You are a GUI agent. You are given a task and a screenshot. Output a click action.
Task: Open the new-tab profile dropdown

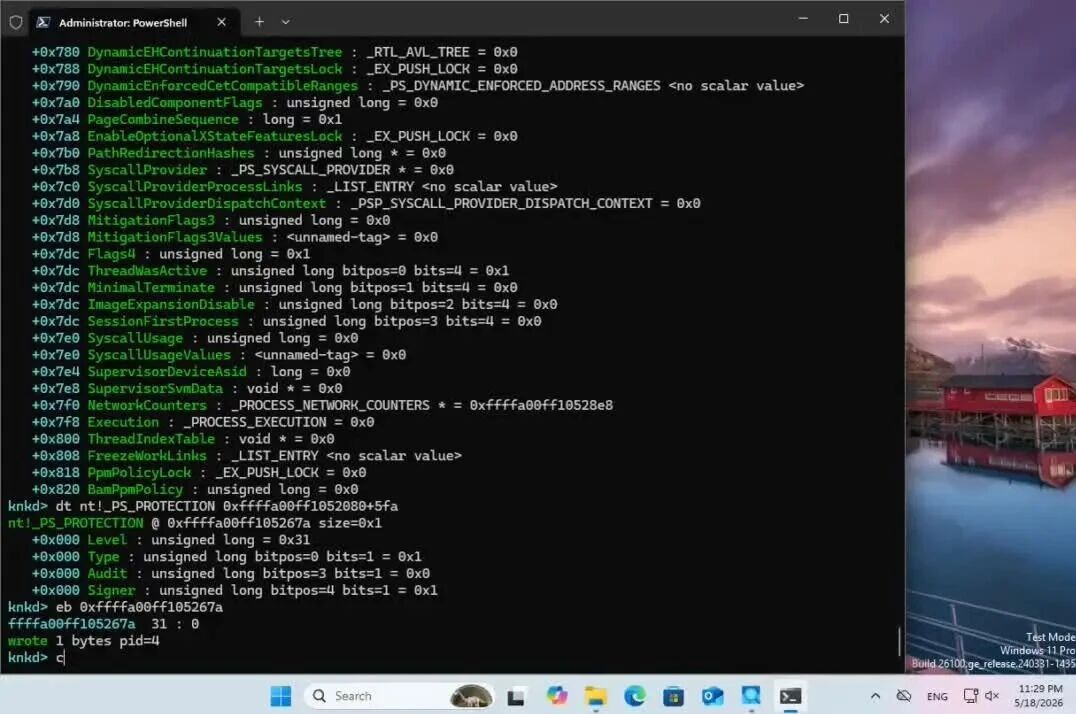285,22
